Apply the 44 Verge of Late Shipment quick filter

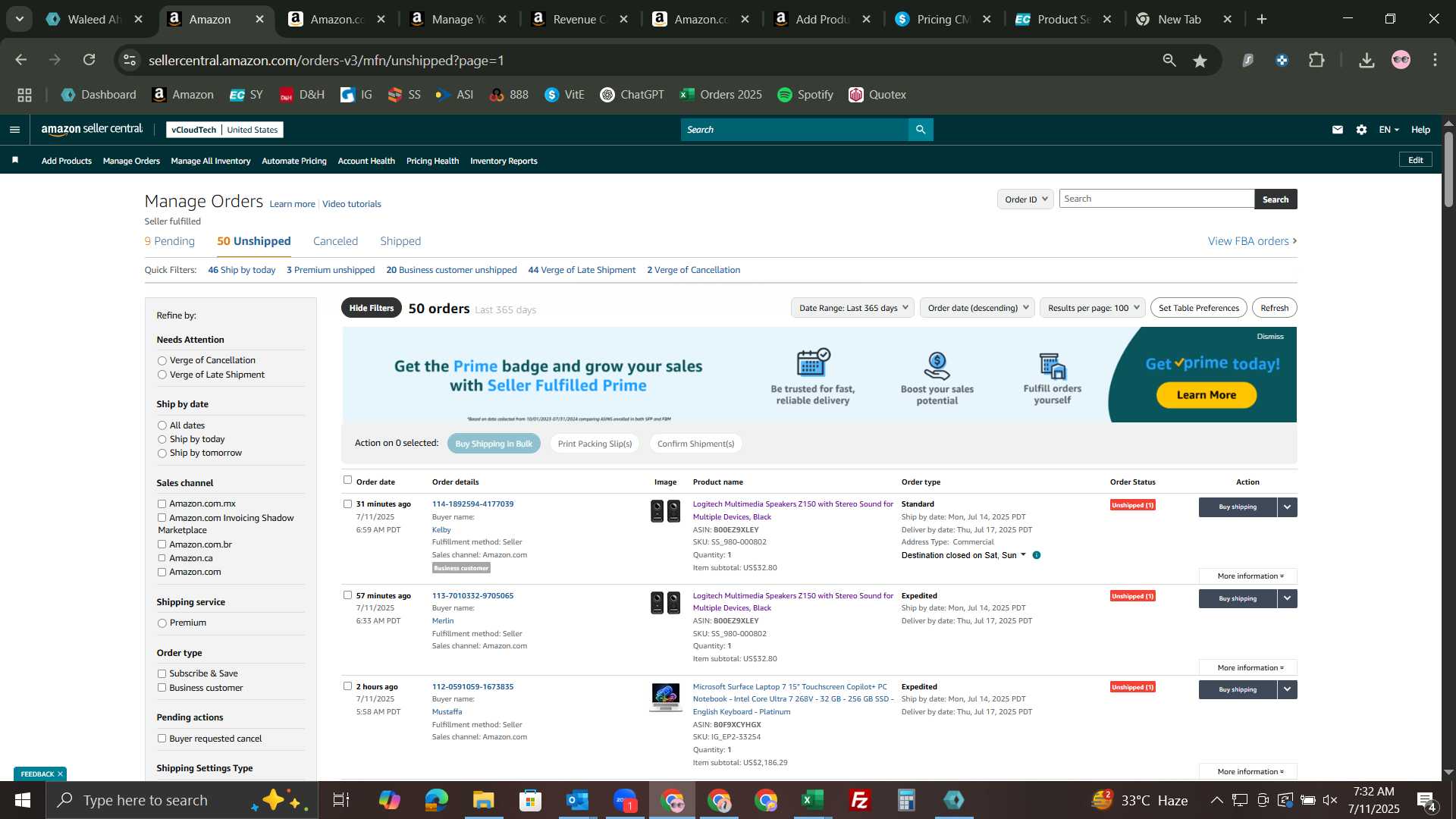(582, 270)
